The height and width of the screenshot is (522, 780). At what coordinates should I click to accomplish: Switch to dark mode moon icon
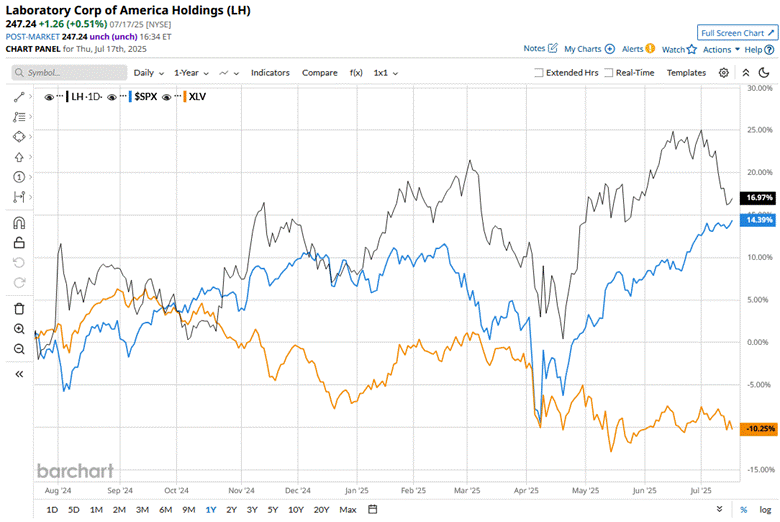click(764, 73)
